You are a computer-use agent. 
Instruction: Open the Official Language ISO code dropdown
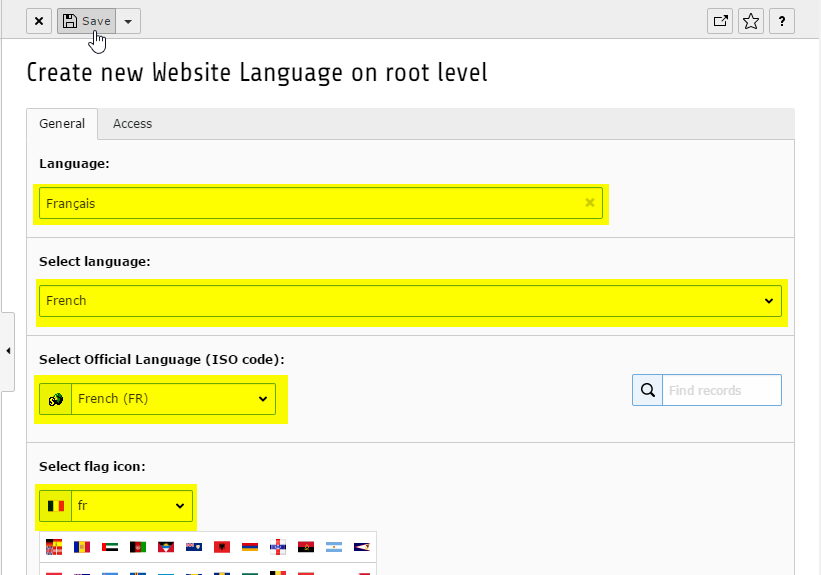(x=172, y=399)
